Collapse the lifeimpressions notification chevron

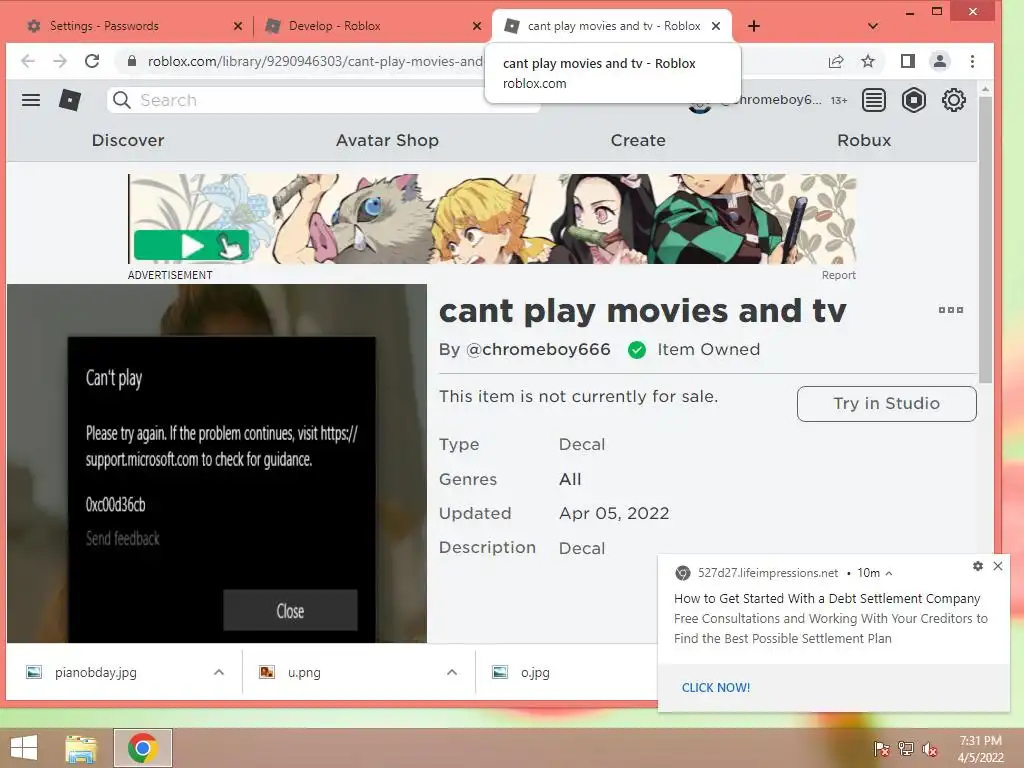tap(889, 573)
